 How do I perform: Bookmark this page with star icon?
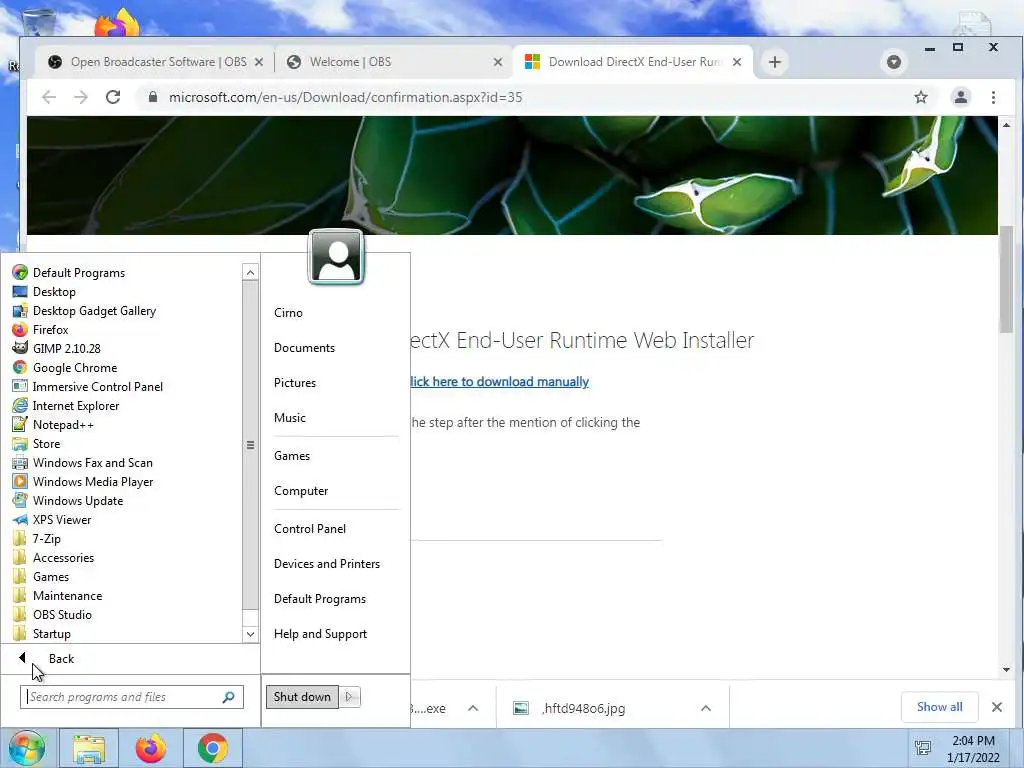click(x=921, y=97)
